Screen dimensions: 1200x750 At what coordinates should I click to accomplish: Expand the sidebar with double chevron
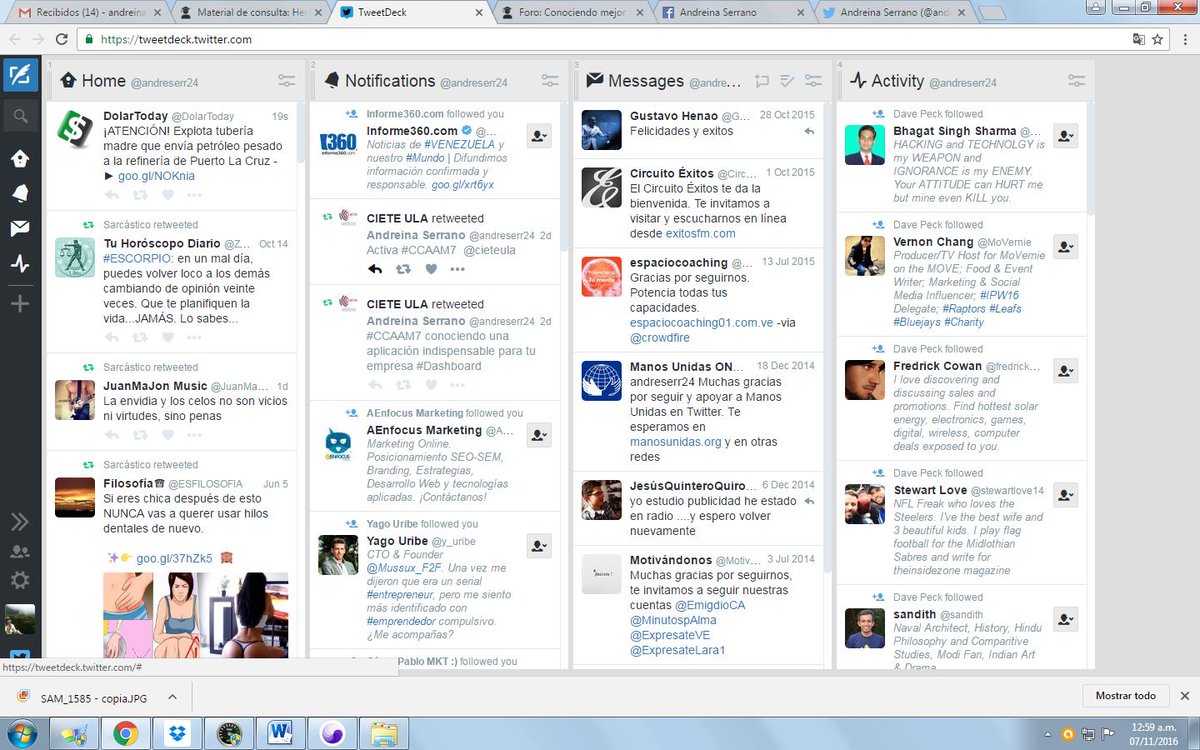click(20, 521)
